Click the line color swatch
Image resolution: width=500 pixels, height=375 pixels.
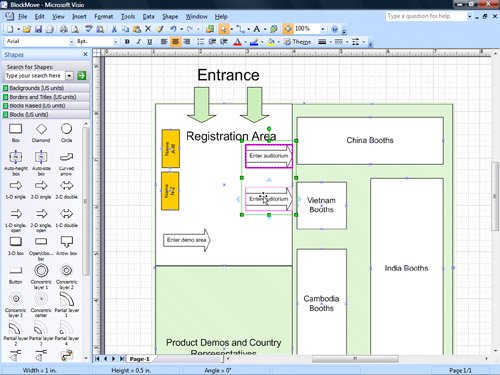[254, 42]
